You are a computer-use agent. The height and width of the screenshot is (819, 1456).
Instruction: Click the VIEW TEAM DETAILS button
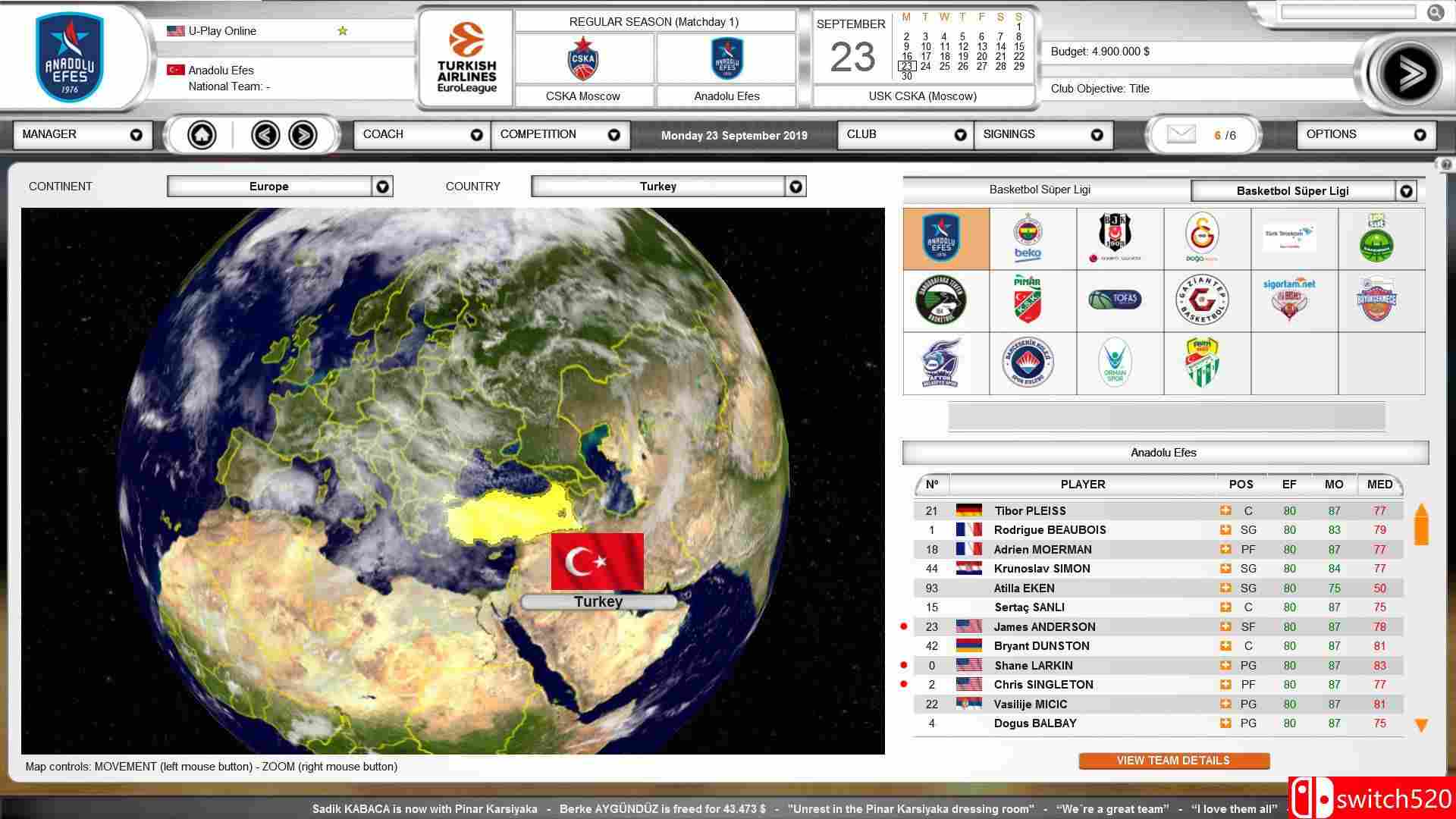(x=1173, y=761)
